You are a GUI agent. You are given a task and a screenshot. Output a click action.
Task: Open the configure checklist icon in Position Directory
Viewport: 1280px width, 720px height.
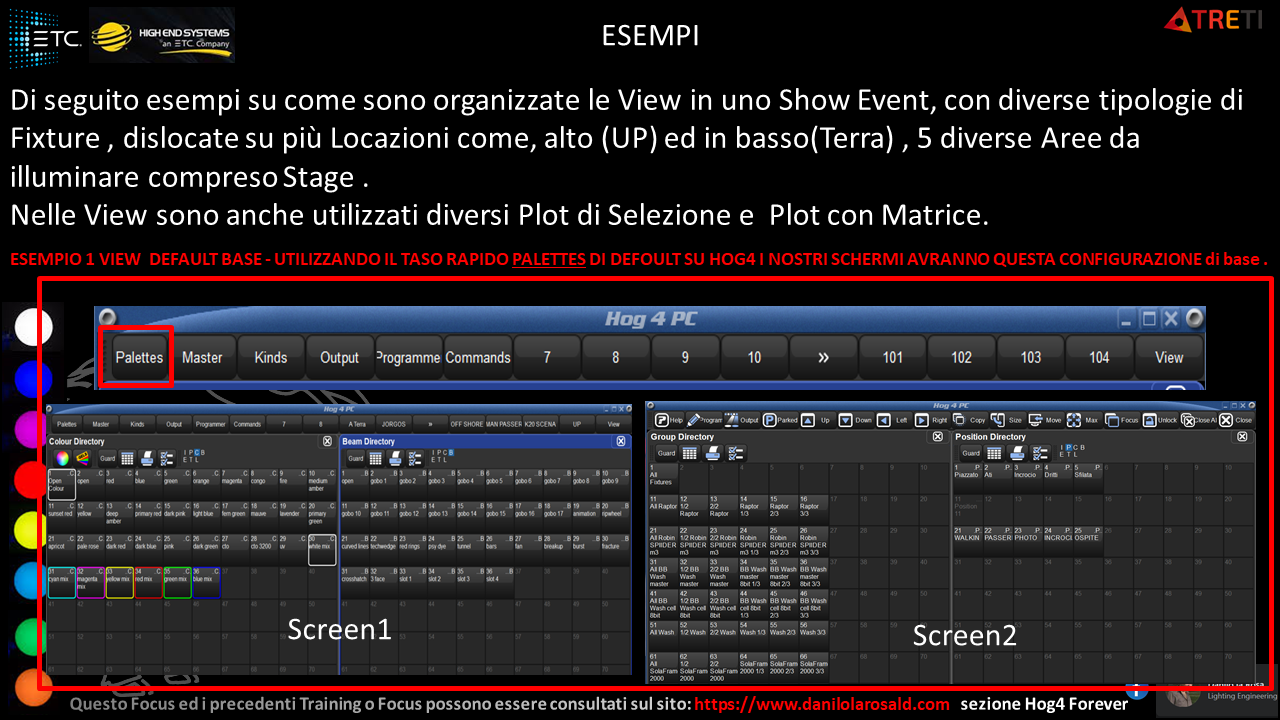1040,453
